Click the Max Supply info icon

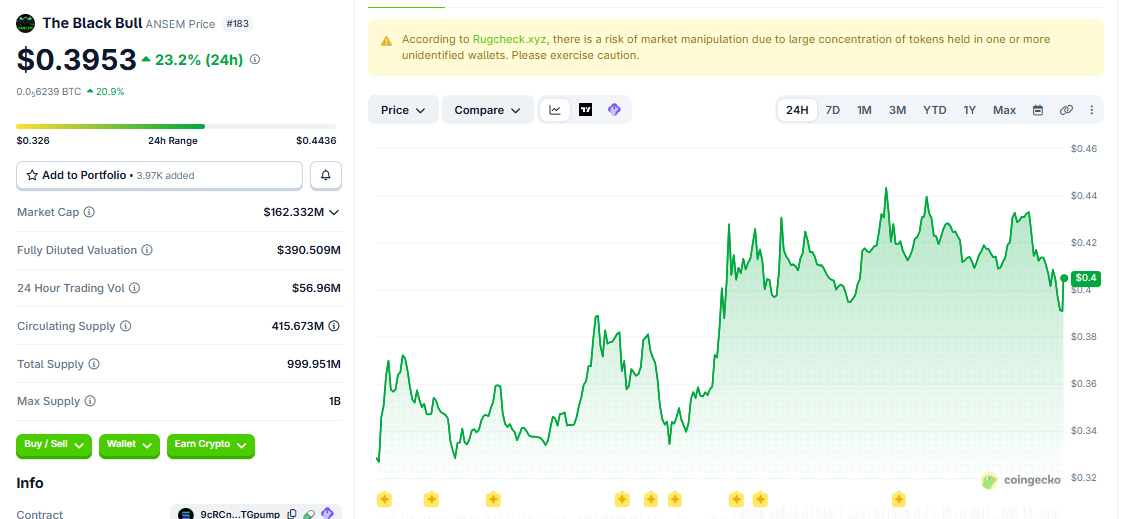(90, 401)
